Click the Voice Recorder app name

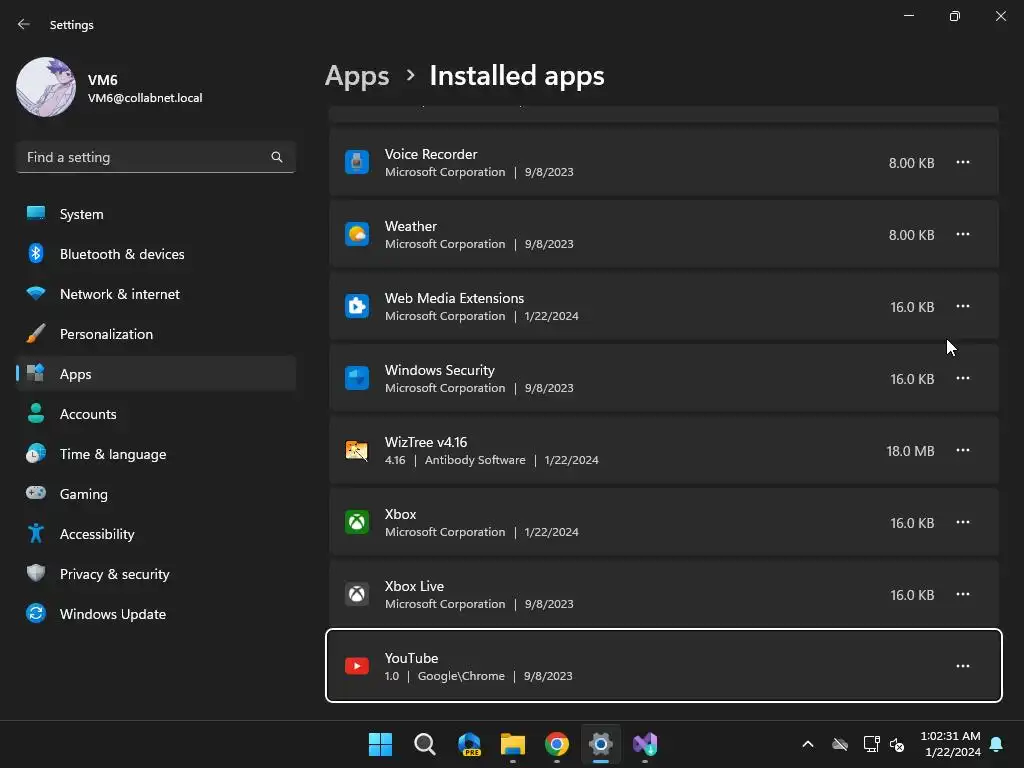pyautogui.click(x=431, y=154)
